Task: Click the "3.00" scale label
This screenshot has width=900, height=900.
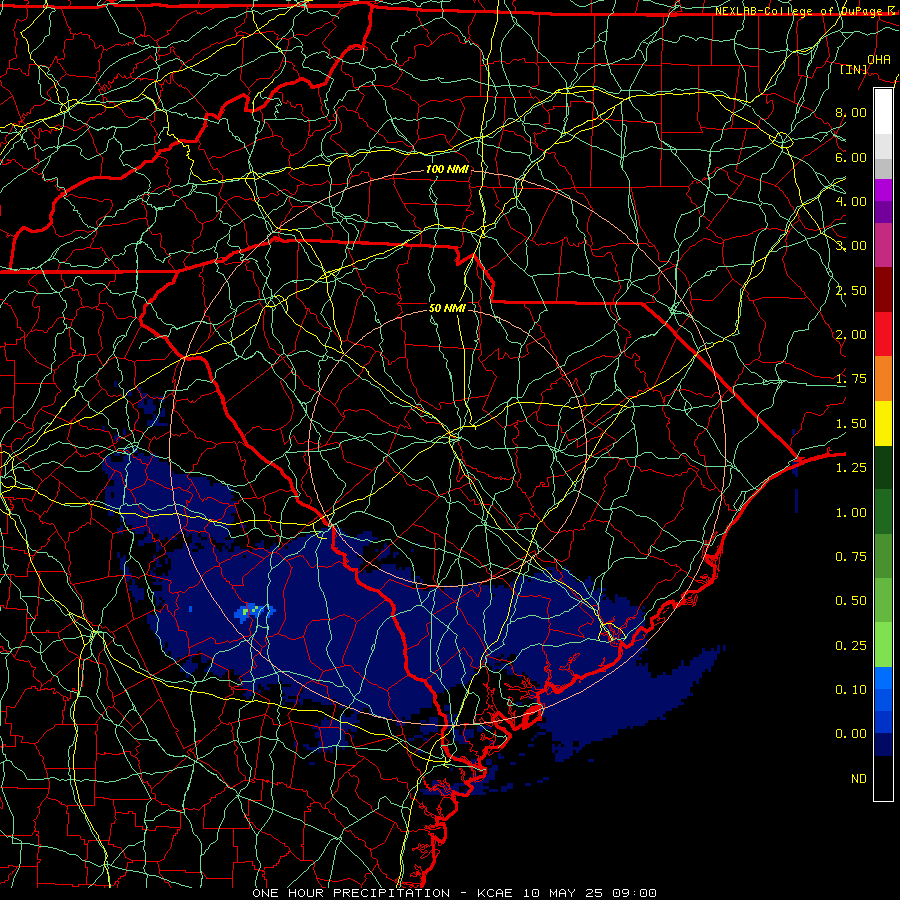Action: [x=851, y=245]
